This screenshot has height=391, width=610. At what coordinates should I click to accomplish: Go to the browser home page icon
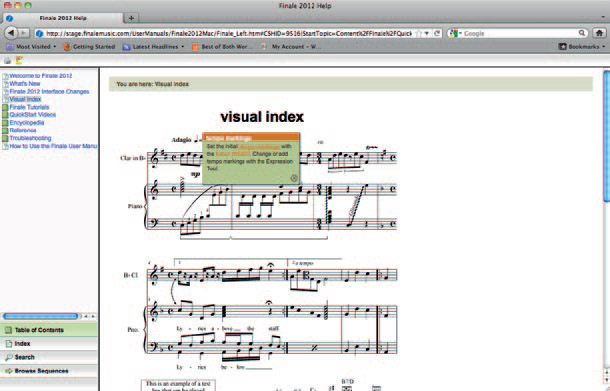tap(599, 33)
